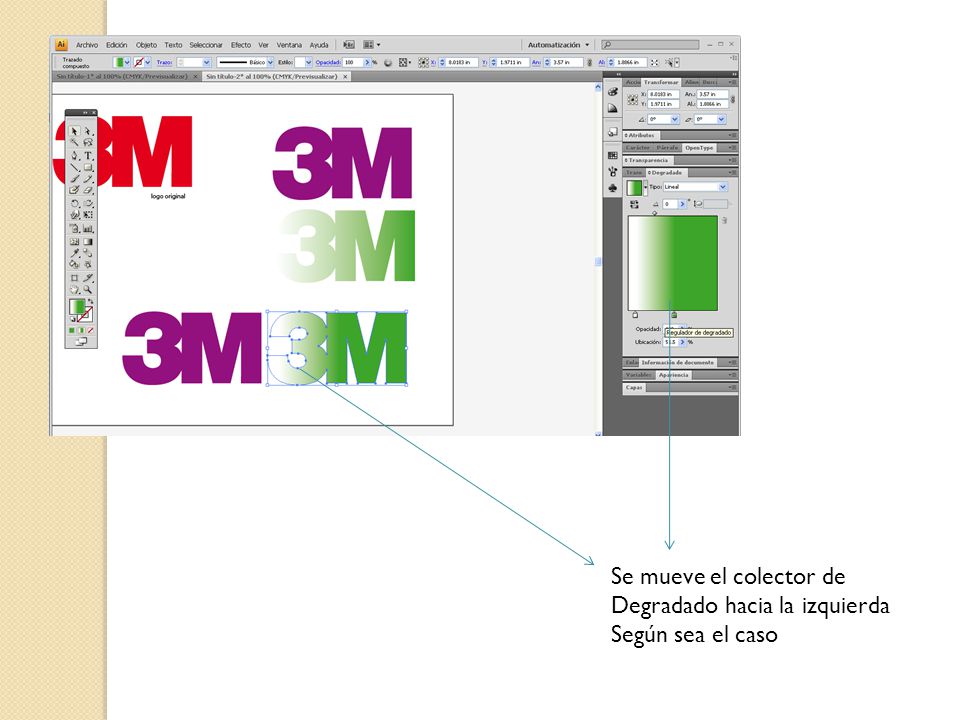
Task: Select the Hand tool
Action: [74, 289]
